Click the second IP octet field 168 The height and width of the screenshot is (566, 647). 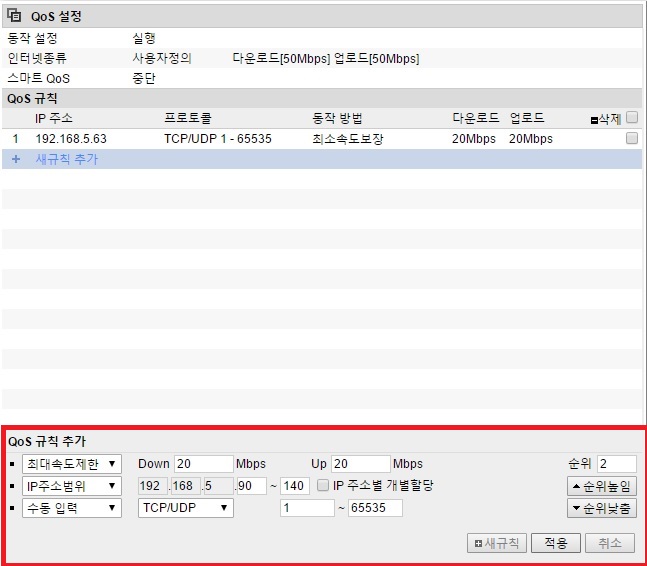(x=186, y=486)
